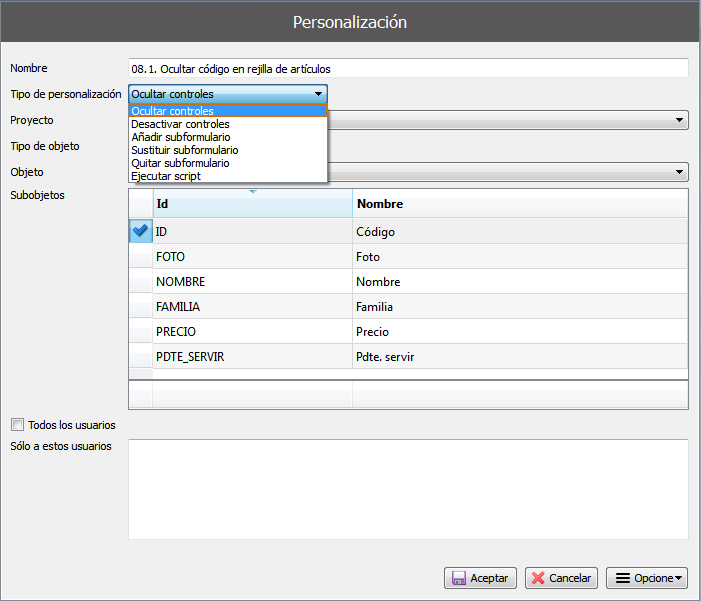
Task: Choose Quitar subformulario option
Action: coord(228,163)
